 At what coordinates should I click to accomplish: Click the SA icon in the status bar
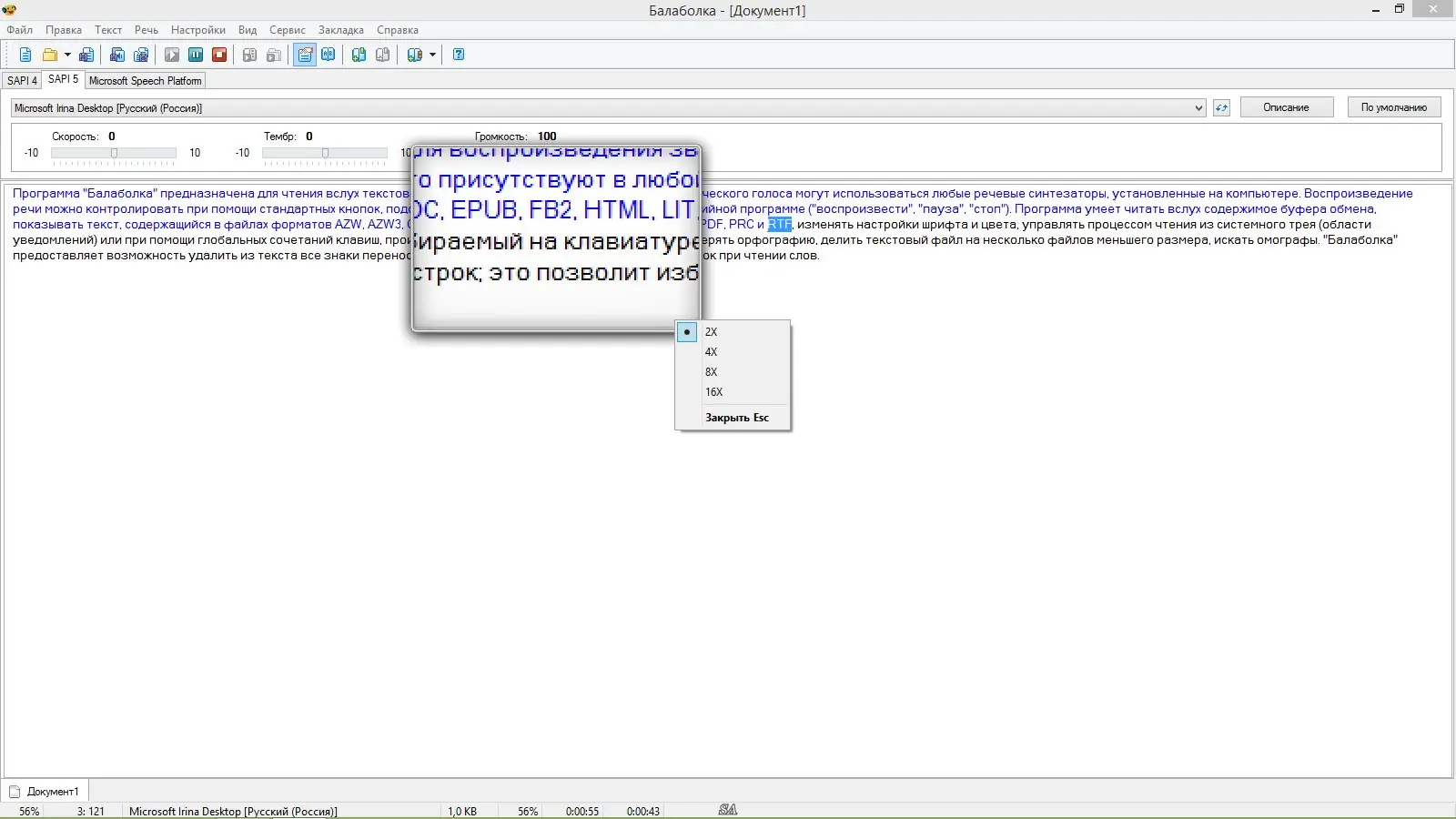tap(728, 810)
